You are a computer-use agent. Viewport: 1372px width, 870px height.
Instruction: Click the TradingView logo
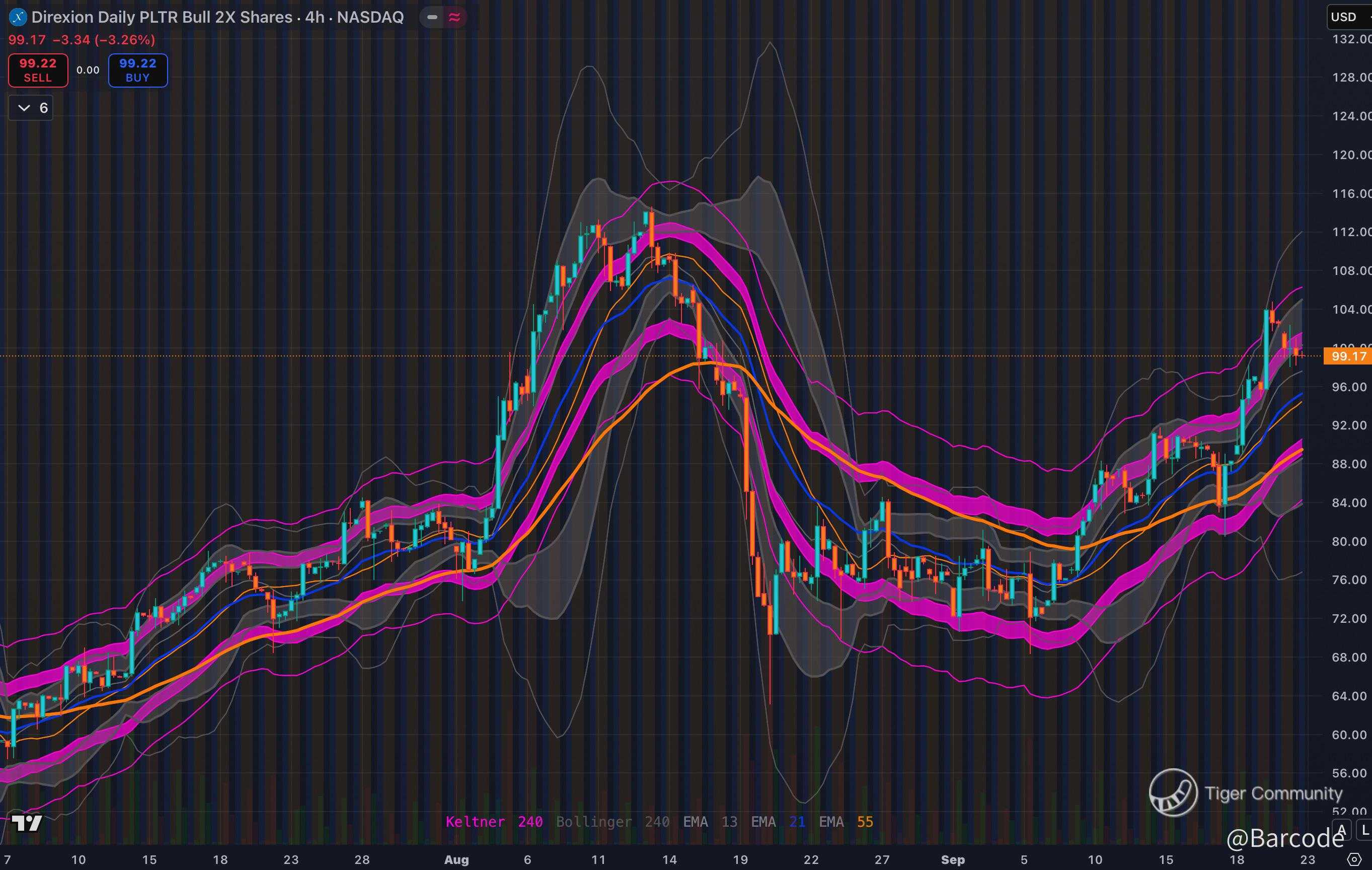(x=26, y=823)
